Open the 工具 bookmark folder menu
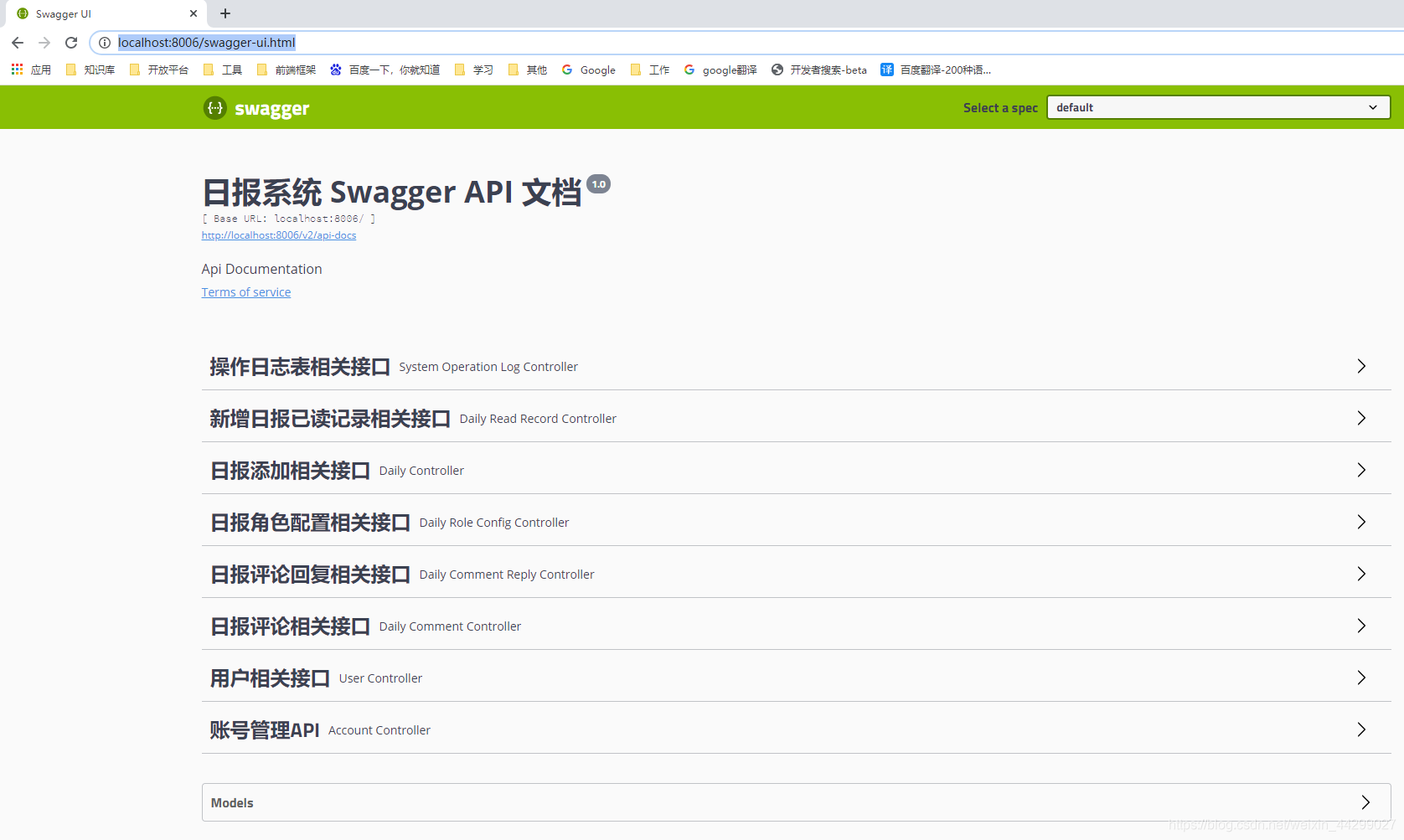This screenshot has height=840, width=1404. [223, 70]
